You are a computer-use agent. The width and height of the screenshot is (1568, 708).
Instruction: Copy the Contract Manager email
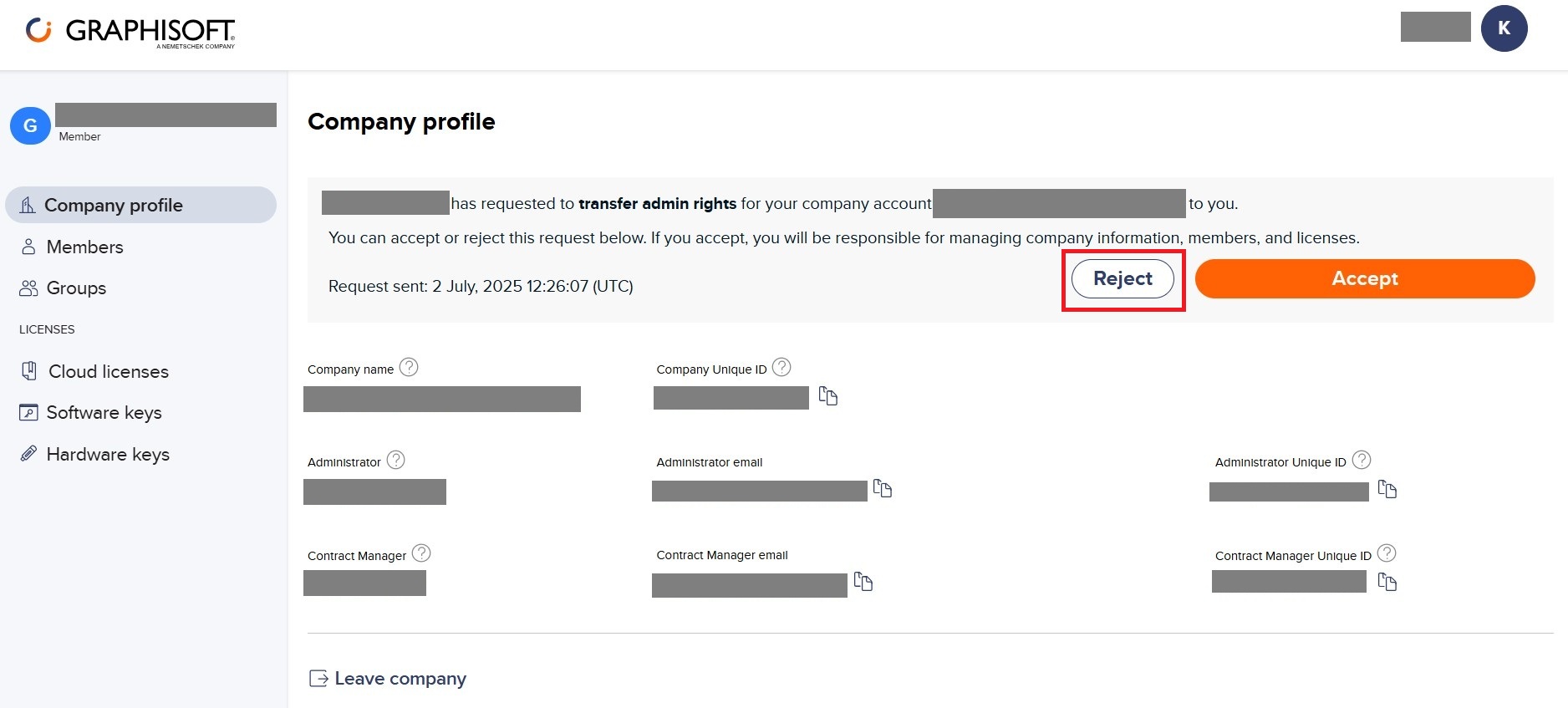click(863, 582)
